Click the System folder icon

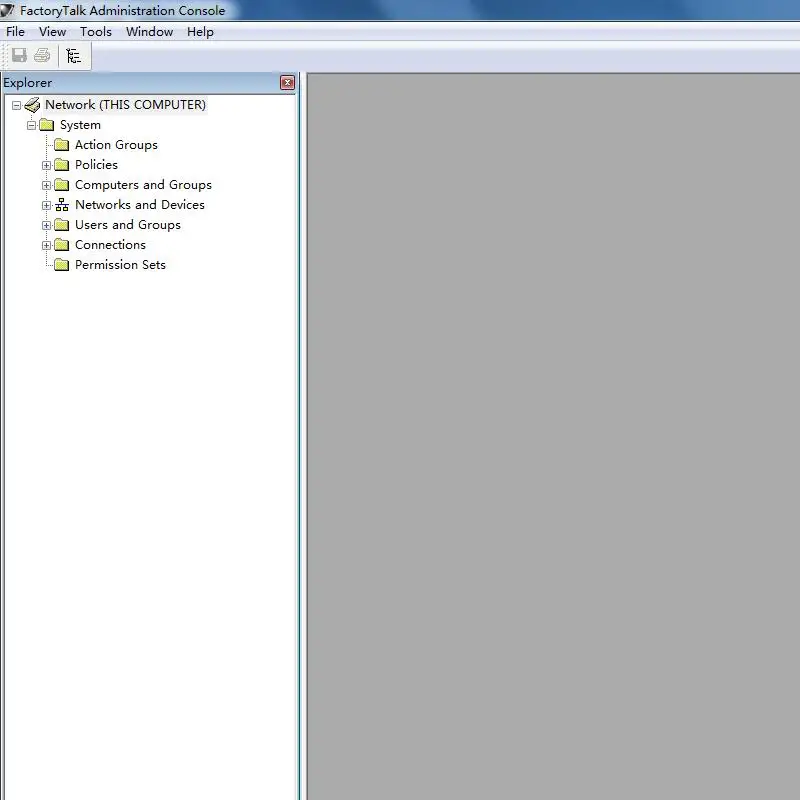tap(46, 125)
